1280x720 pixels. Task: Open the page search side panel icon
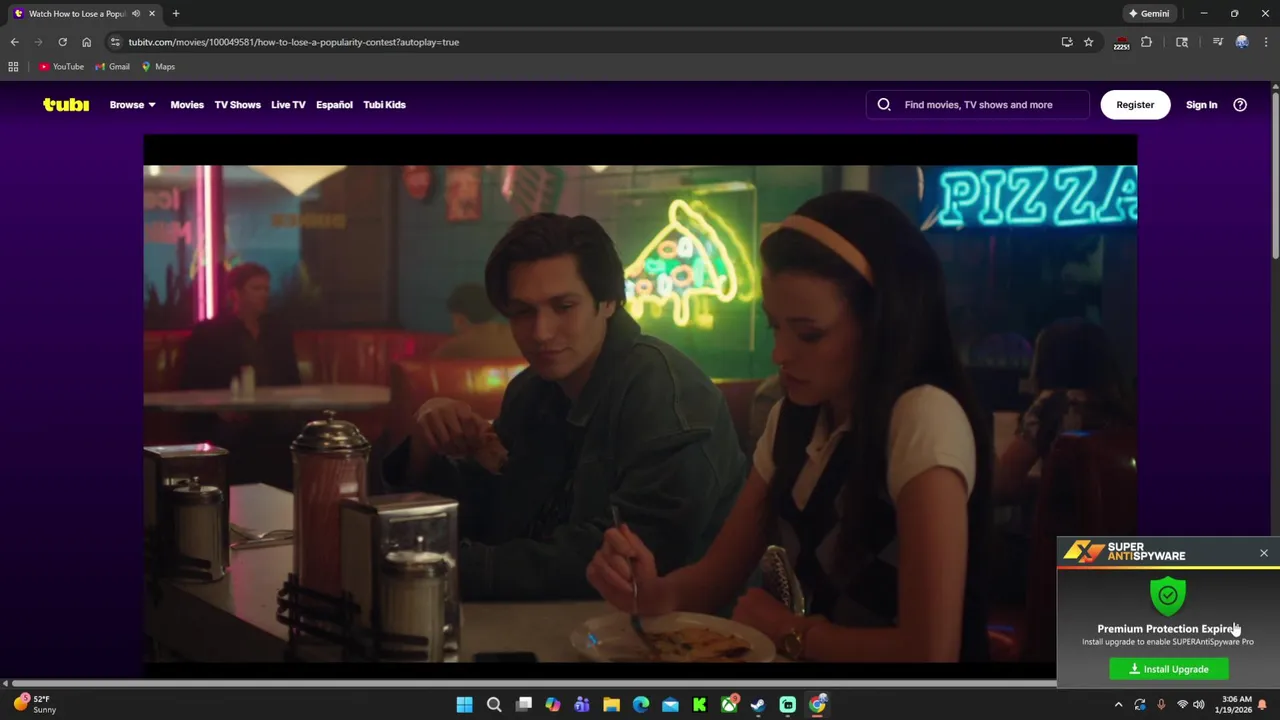click(1182, 42)
